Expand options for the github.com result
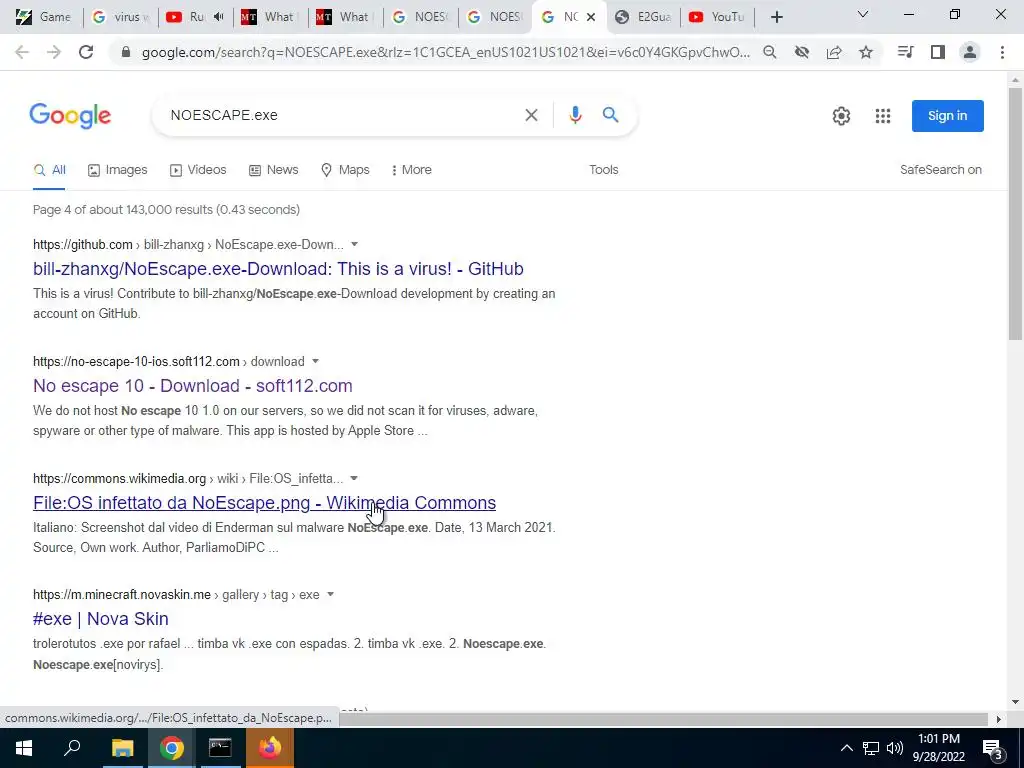The width and height of the screenshot is (1024, 768). (x=355, y=244)
